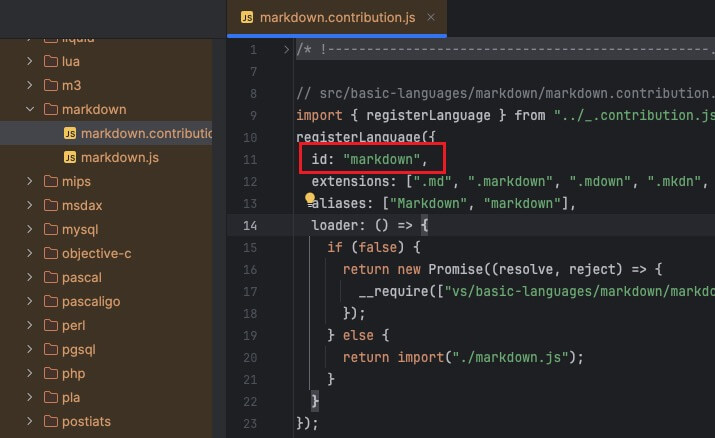Expand the m3 folder
Image resolution: width=715 pixels, height=438 pixels.
tap(30, 85)
